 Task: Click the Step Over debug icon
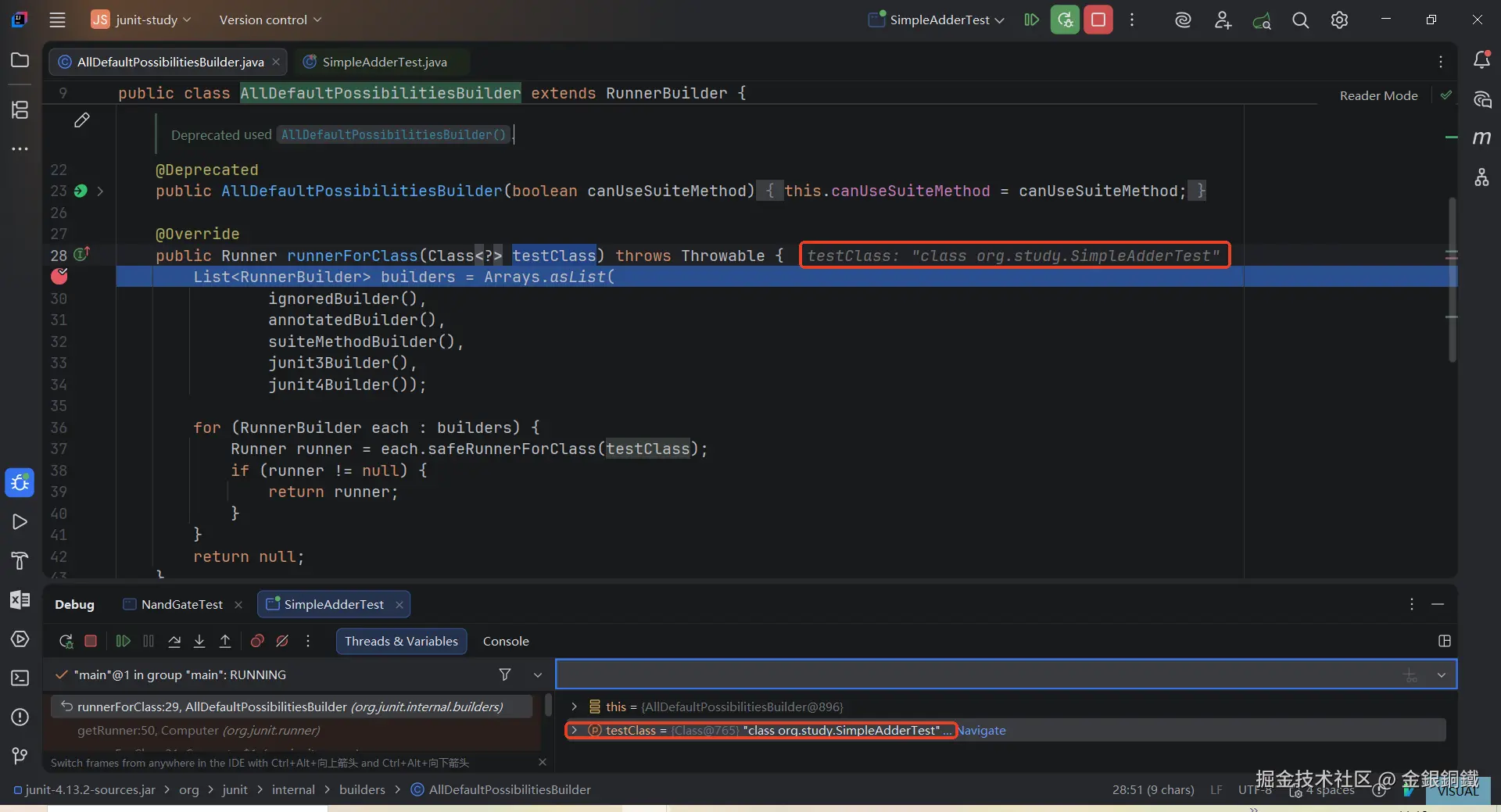click(x=174, y=641)
